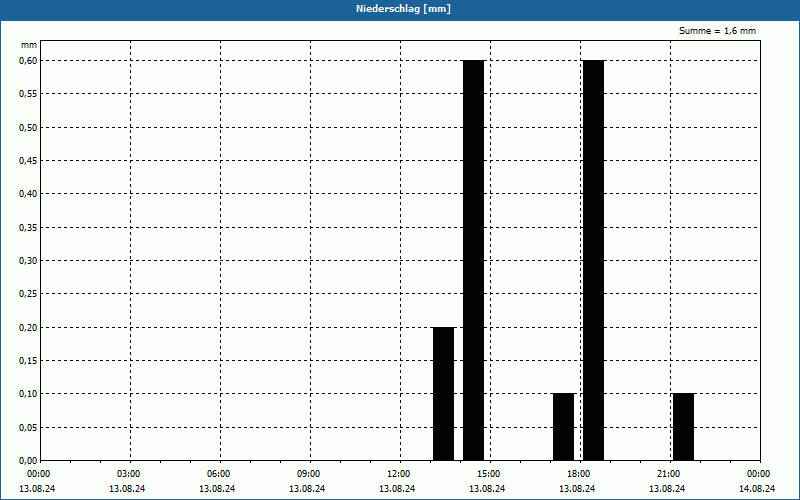The image size is (800, 500).
Task: Click the 15:00 time label
Action: click(489, 474)
